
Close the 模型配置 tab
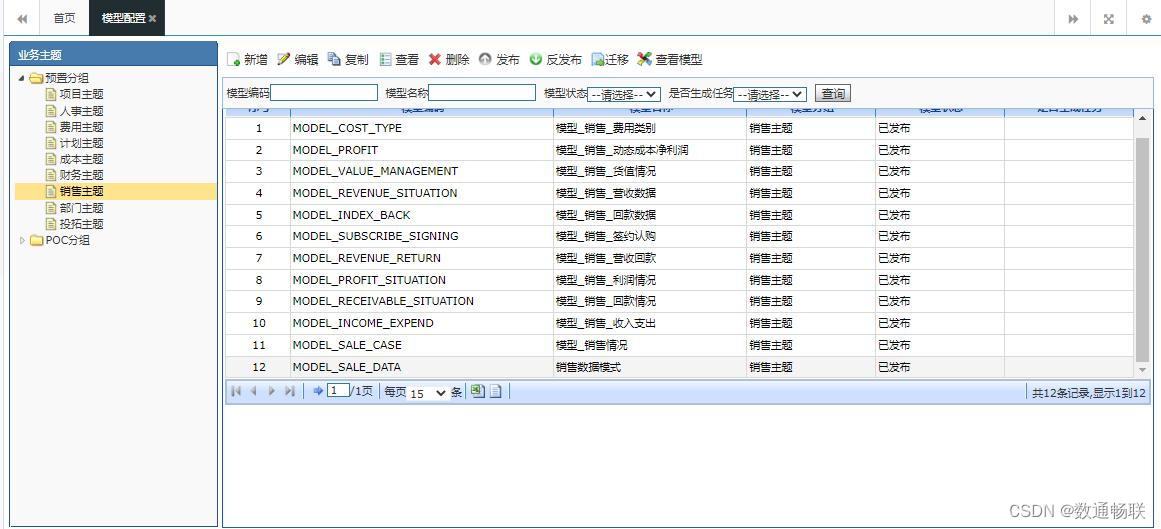[153, 19]
